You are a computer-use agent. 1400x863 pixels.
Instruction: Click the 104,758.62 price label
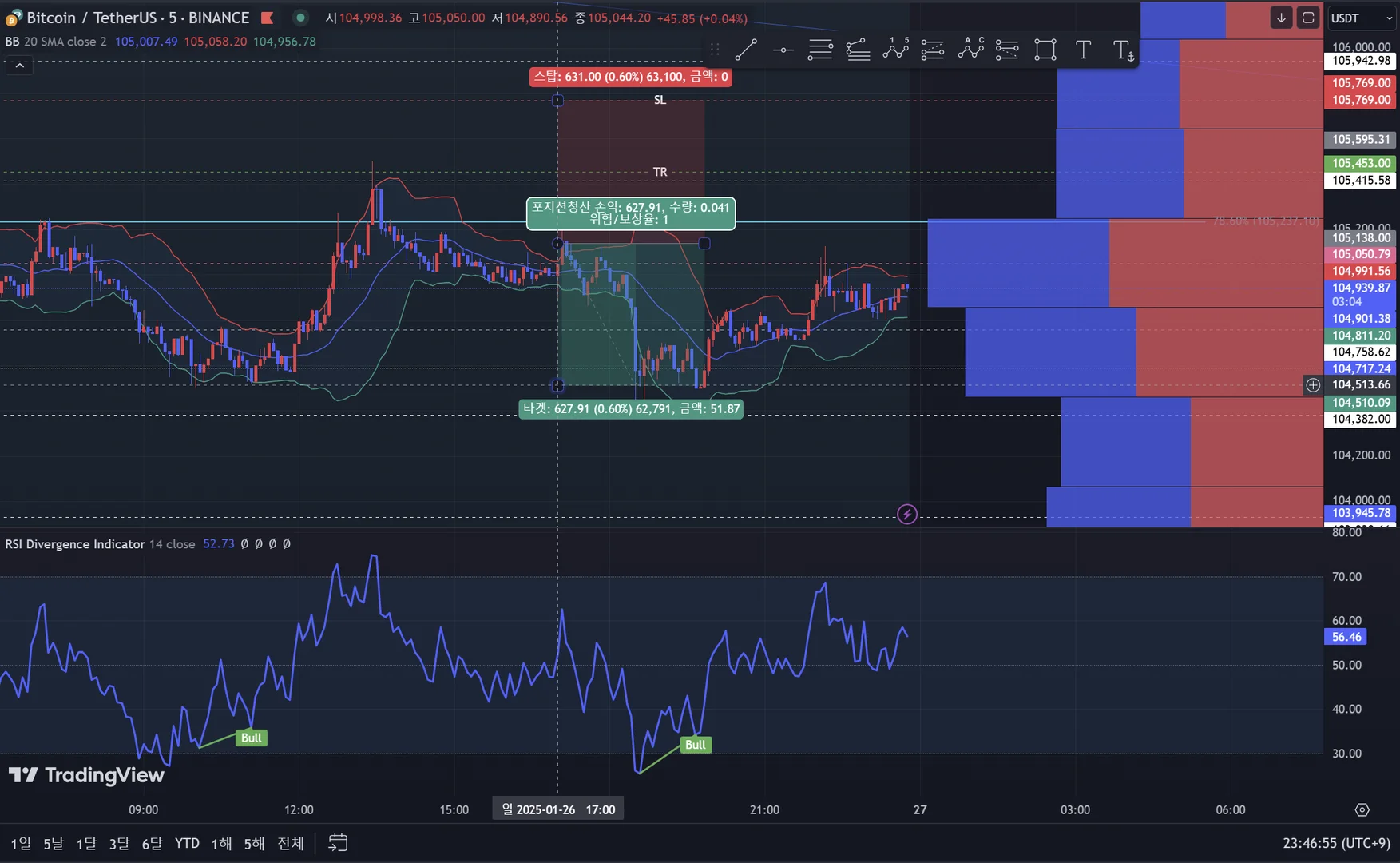1361,352
